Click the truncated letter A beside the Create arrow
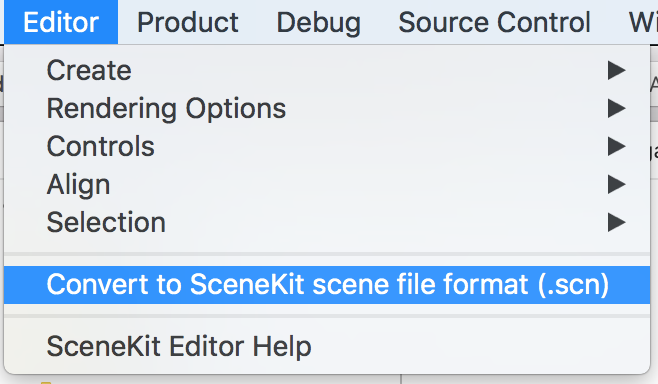 click(x=654, y=85)
